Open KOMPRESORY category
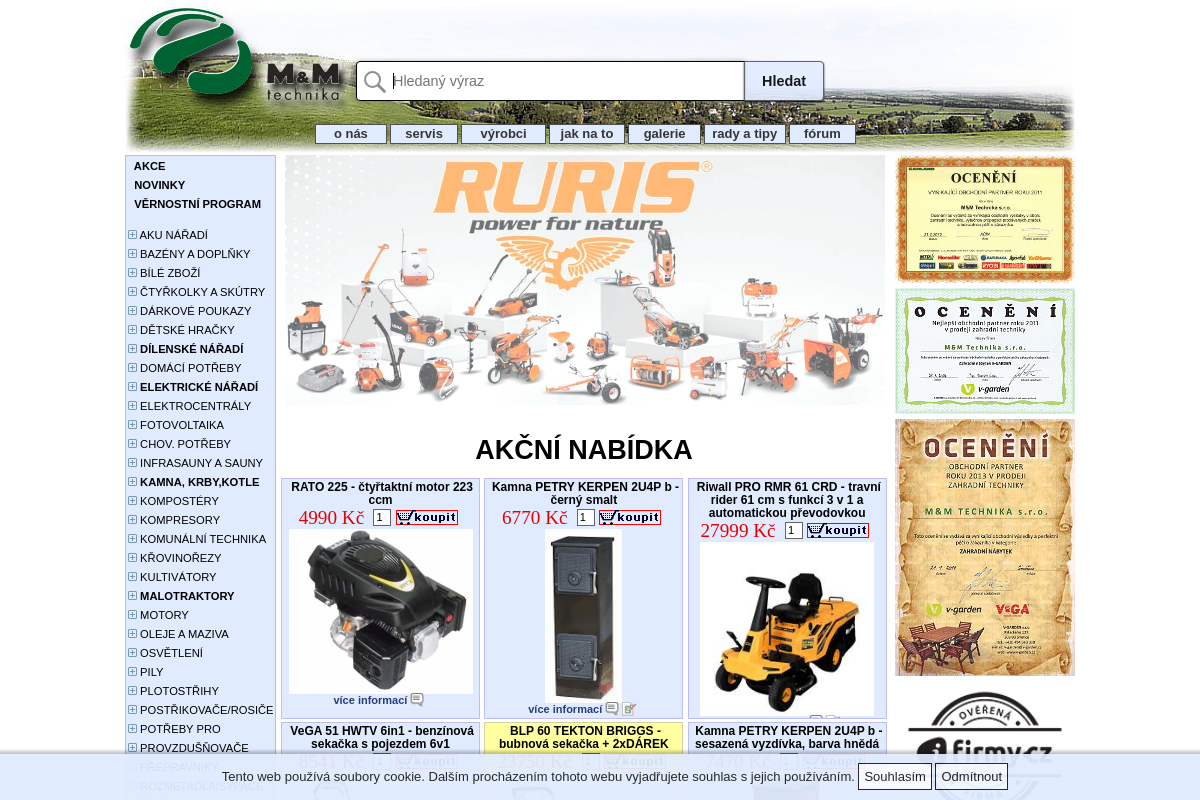The height and width of the screenshot is (800, 1200). [180, 520]
